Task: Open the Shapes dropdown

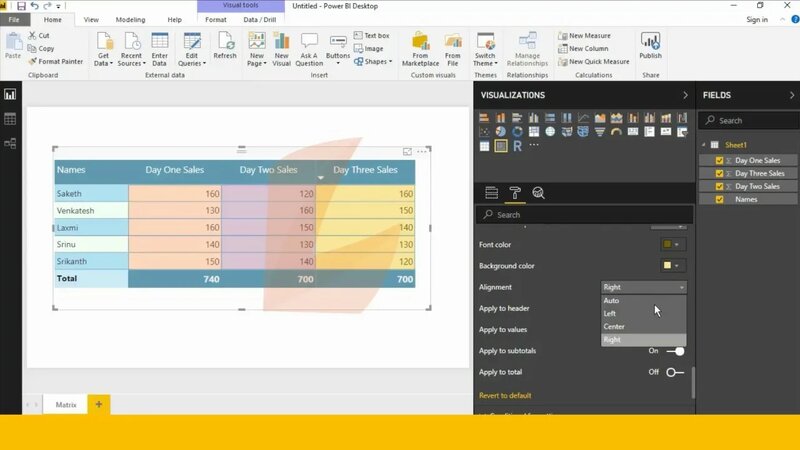Action: (x=373, y=62)
